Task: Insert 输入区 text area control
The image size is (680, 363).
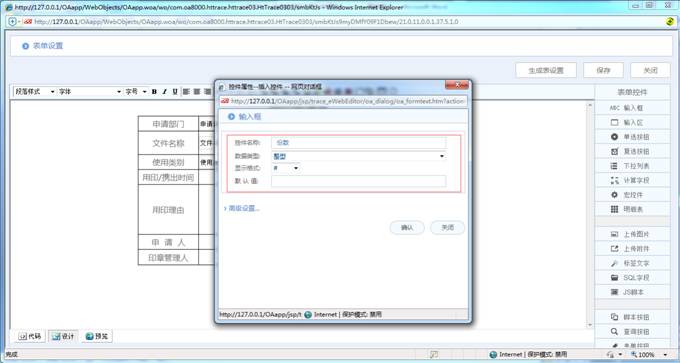Action: pos(632,122)
